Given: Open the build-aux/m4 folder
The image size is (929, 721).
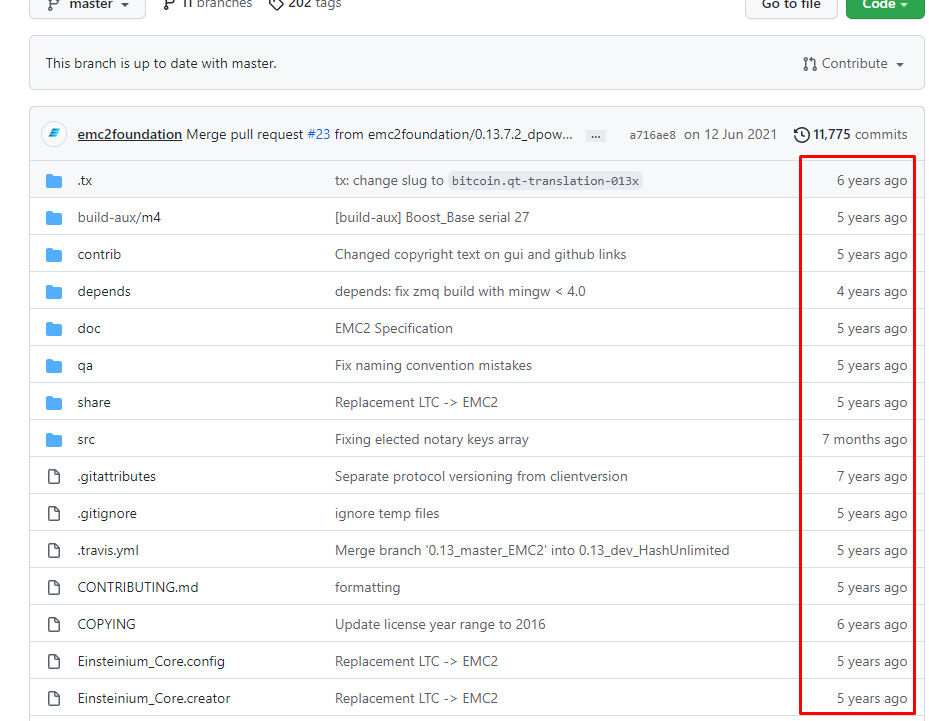Looking at the screenshot, I should [x=119, y=217].
